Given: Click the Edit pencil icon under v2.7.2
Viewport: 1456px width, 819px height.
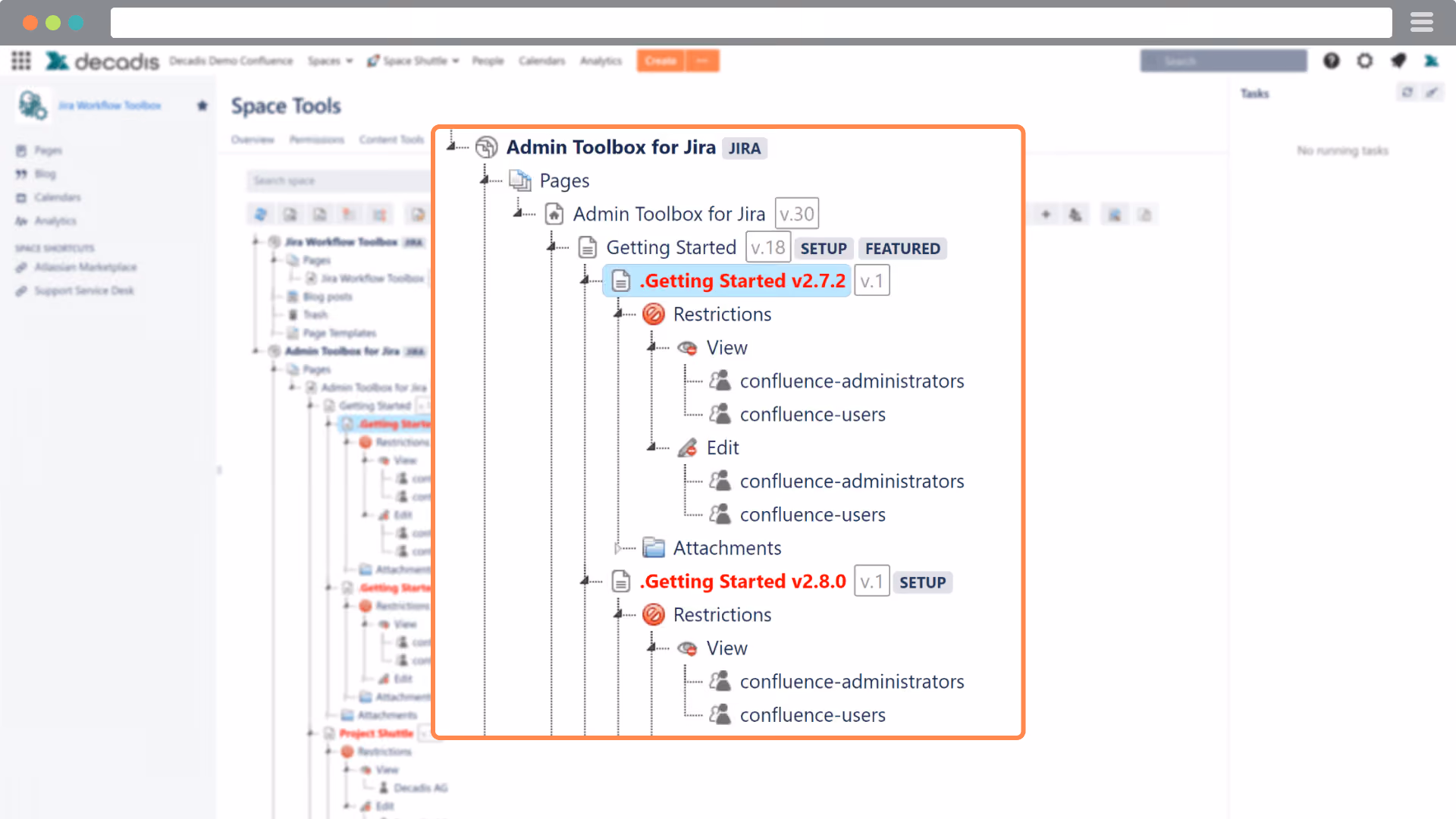Looking at the screenshot, I should tap(687, 447).
